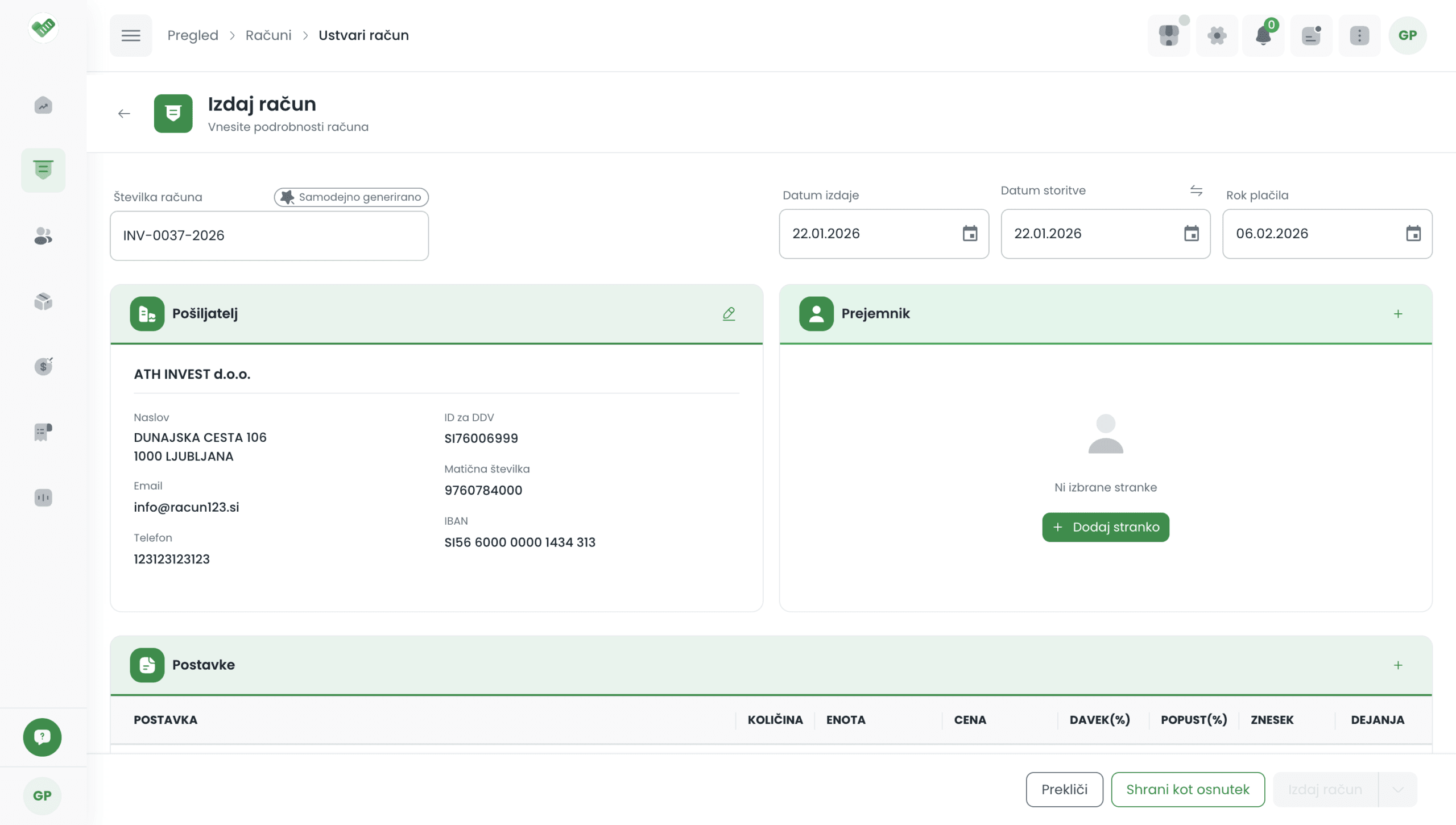Open the settings gear icon
Image resolution: width=1456 pixels, height=825 pixels.
[1217, 35]
